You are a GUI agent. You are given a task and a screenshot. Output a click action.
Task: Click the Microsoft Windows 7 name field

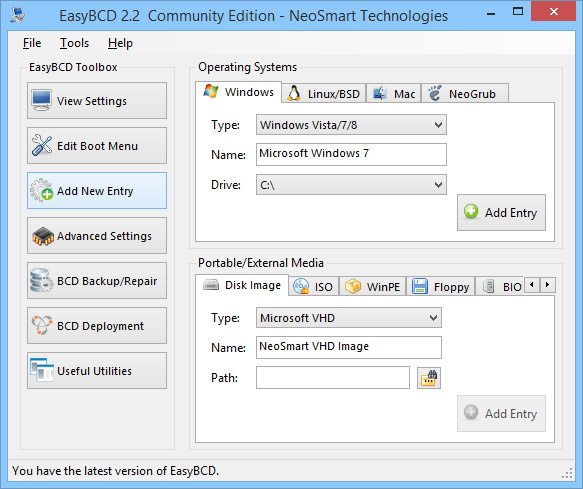click(x=351, y=154)
